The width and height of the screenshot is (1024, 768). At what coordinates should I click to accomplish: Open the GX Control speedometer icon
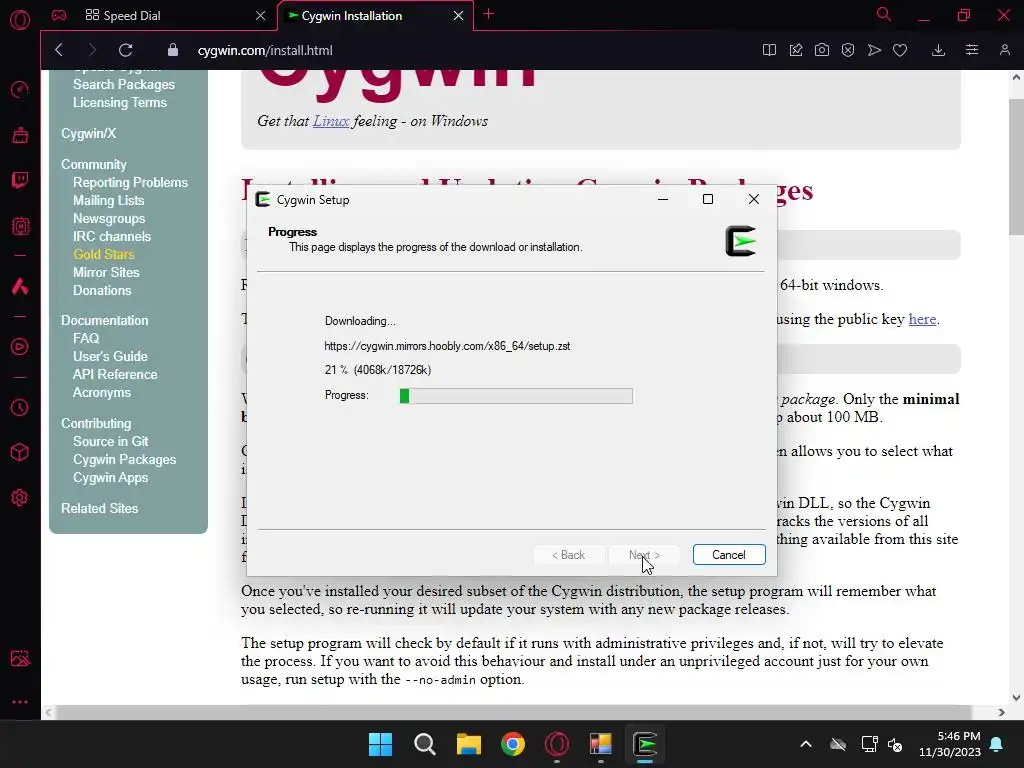[20, 89]
